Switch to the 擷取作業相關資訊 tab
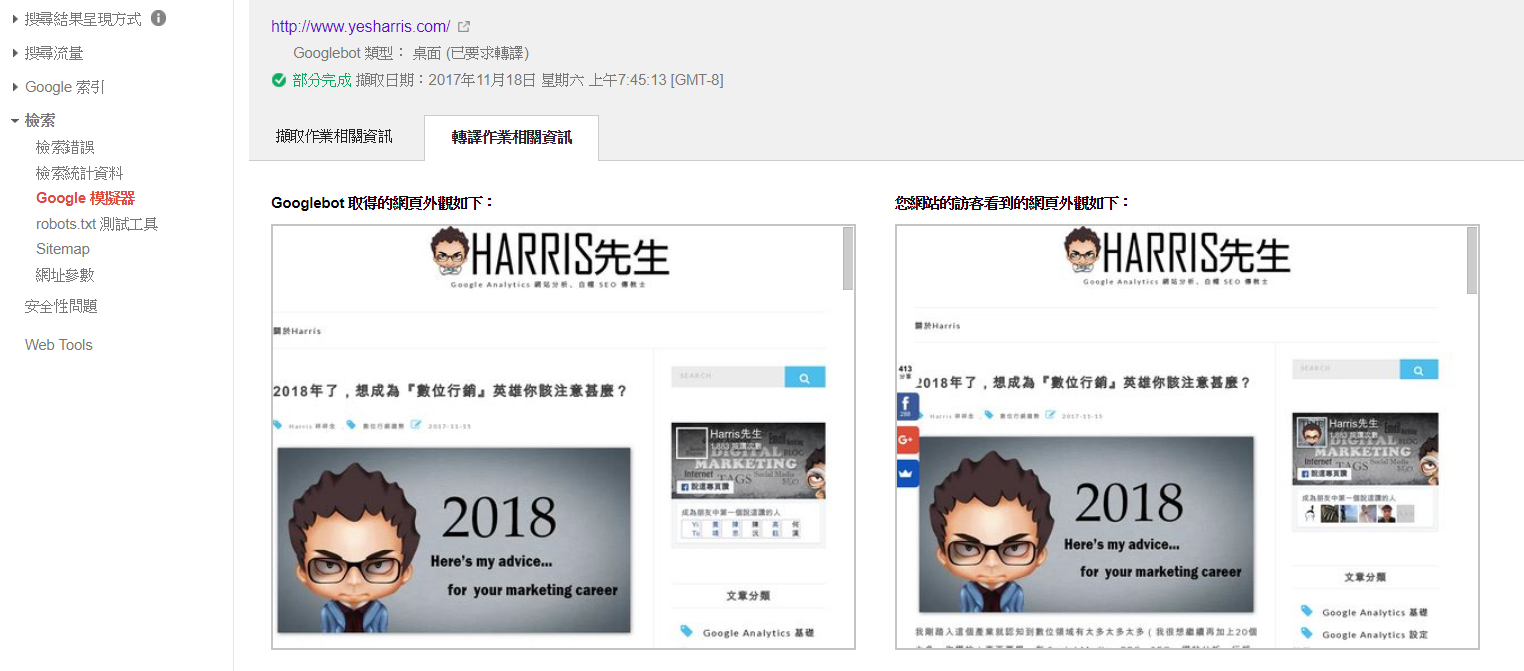1524x671 pixels. click(x=335, y=137)
